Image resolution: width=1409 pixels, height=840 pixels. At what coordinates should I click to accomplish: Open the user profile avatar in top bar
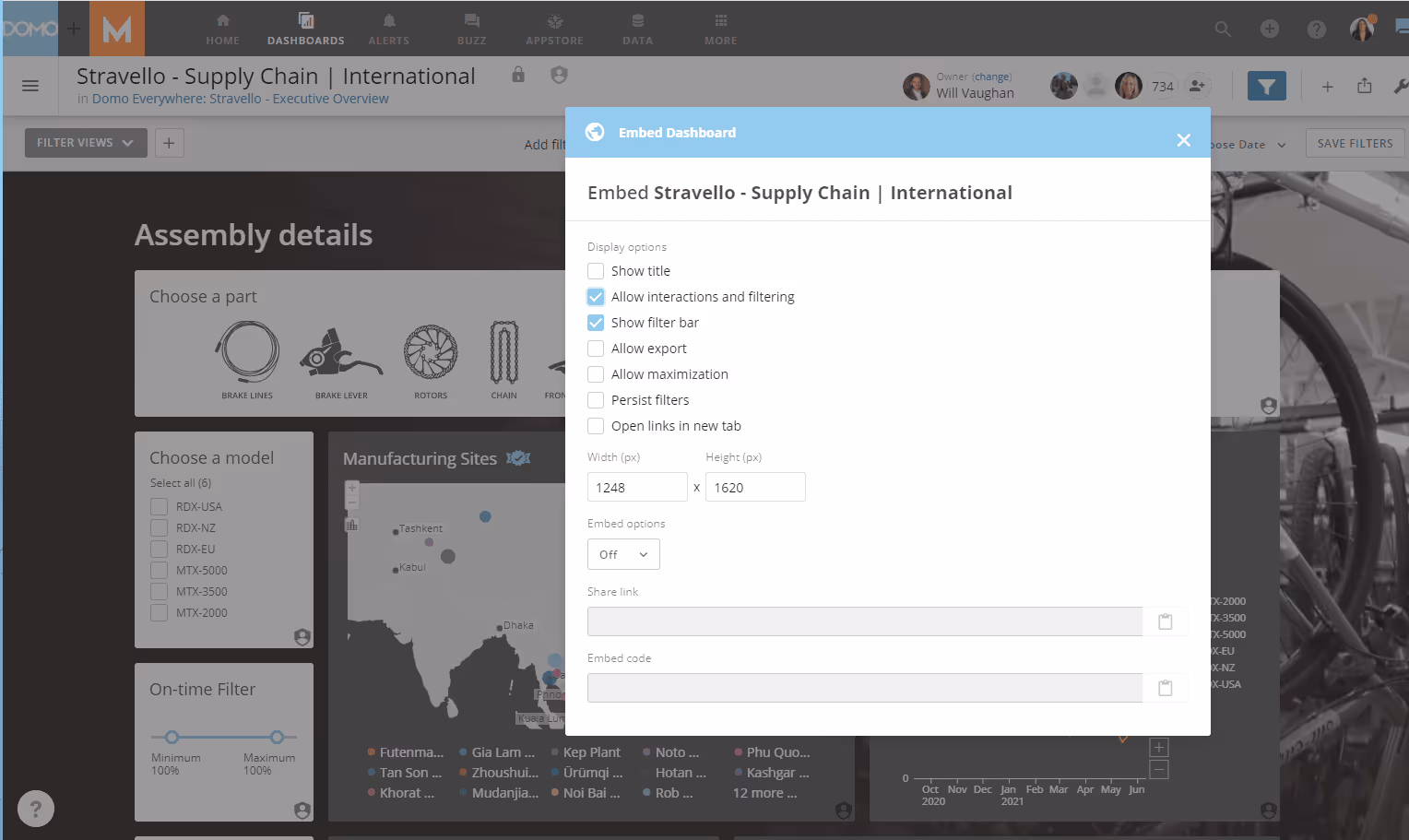(x=1363, y=29)
